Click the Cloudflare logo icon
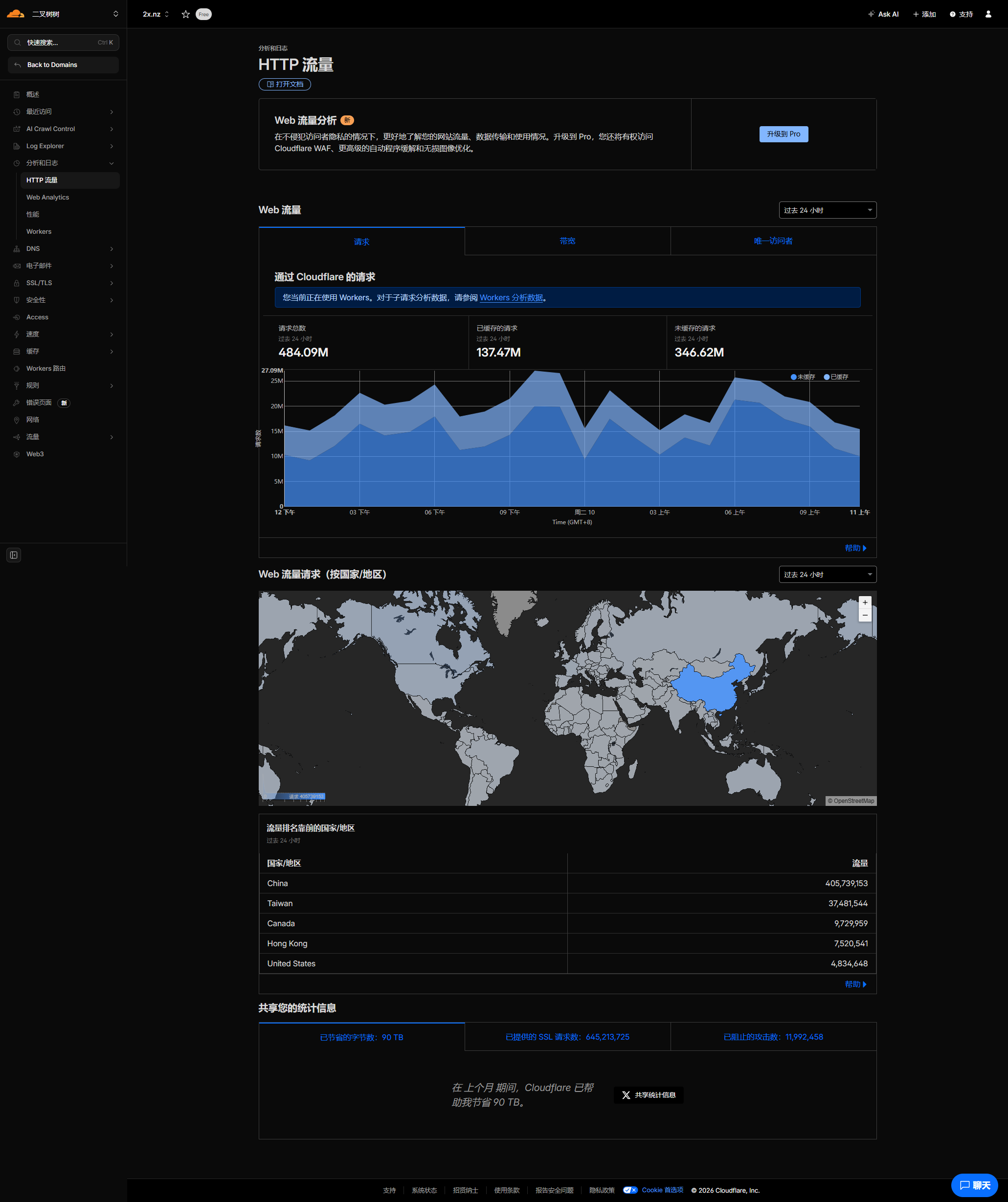This screenshot has height=1202, width=1008. tap(16, 14)
